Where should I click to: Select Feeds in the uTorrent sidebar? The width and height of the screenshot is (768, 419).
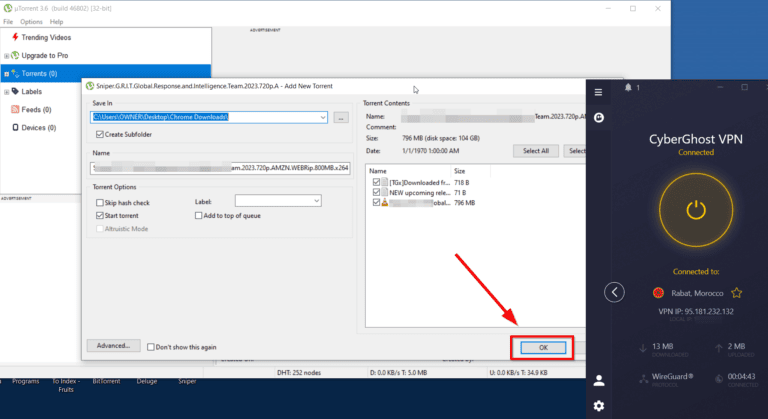(35, 109)
